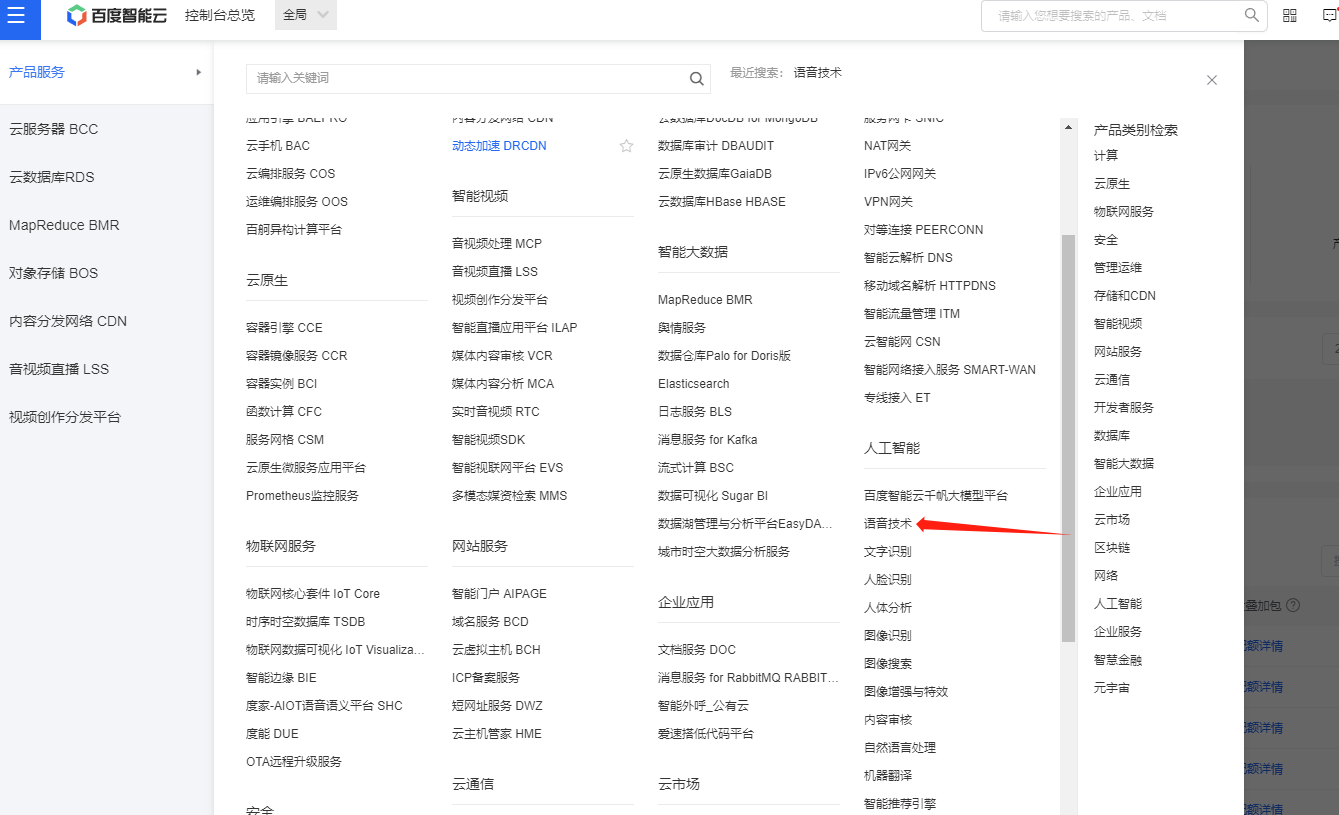
Task: Open Prometheus监控服务
Action: [302, 496]
